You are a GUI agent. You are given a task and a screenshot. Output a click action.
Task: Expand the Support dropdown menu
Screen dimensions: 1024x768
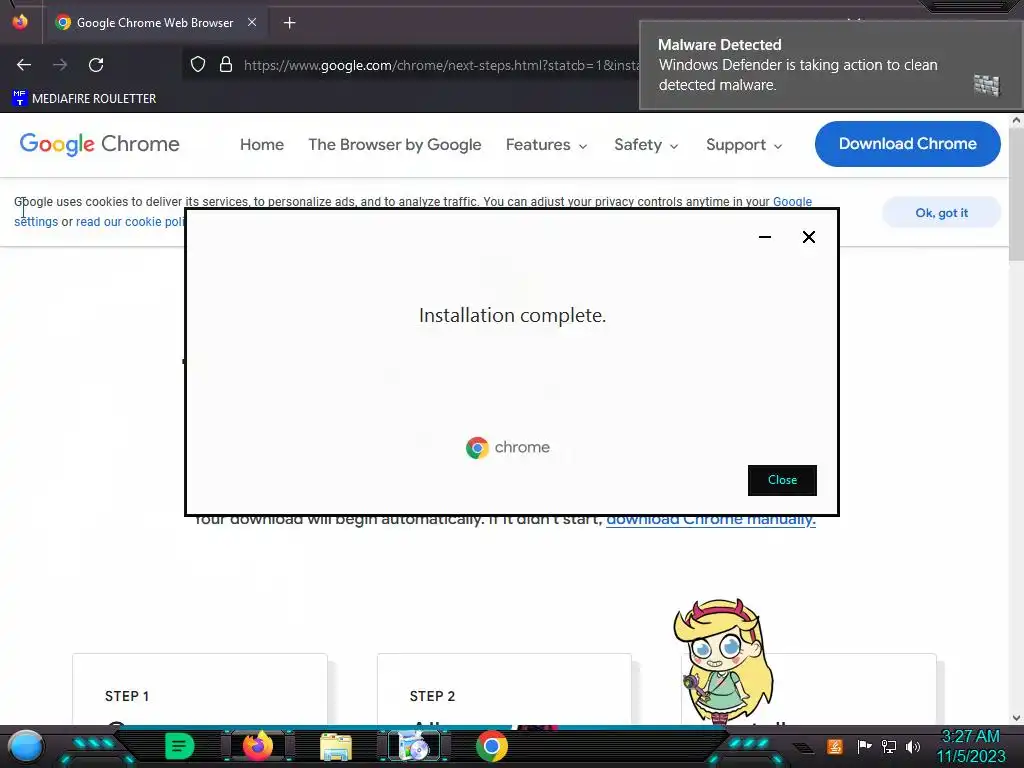[744, 144]
